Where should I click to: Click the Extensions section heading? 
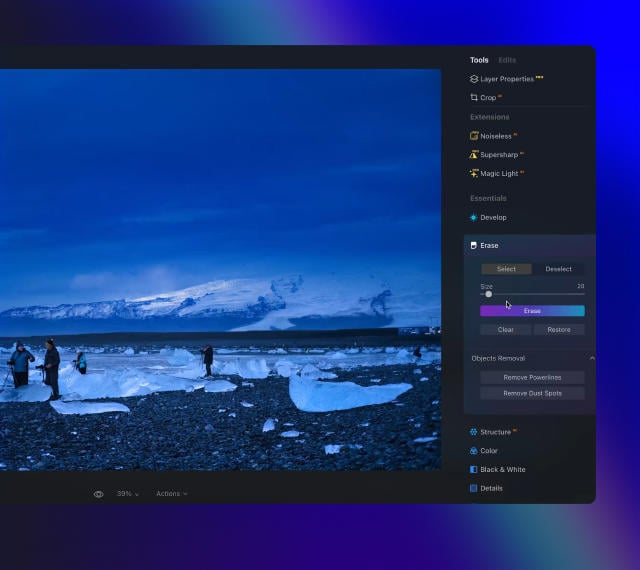pyautogui.click(x=489, y=117)
